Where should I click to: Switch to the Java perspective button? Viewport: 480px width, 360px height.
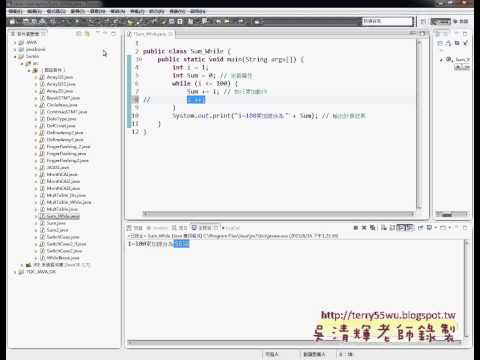click(x=440, y=21)
